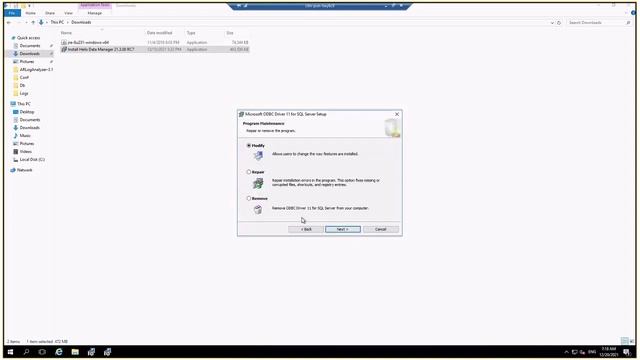Select the Remove radio button
640x360 pixels.
tap(249, 198)
